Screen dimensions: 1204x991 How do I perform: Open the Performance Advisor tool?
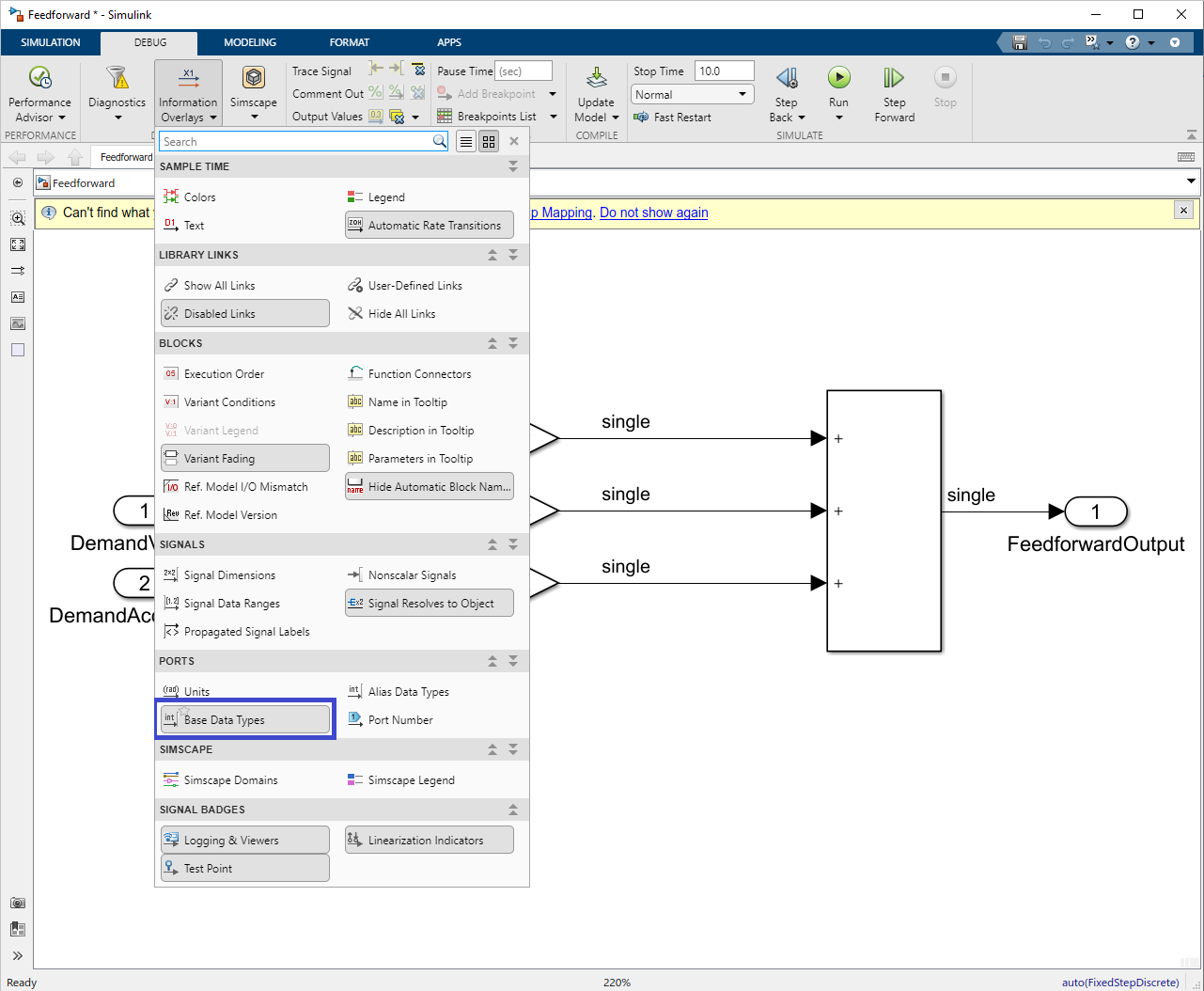[39, 91]
